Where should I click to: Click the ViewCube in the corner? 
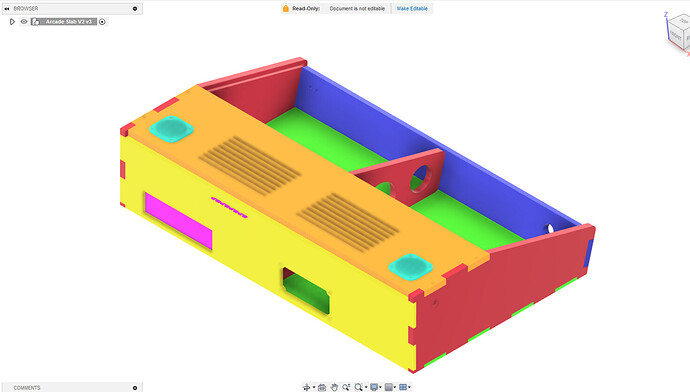click(678, 34)
